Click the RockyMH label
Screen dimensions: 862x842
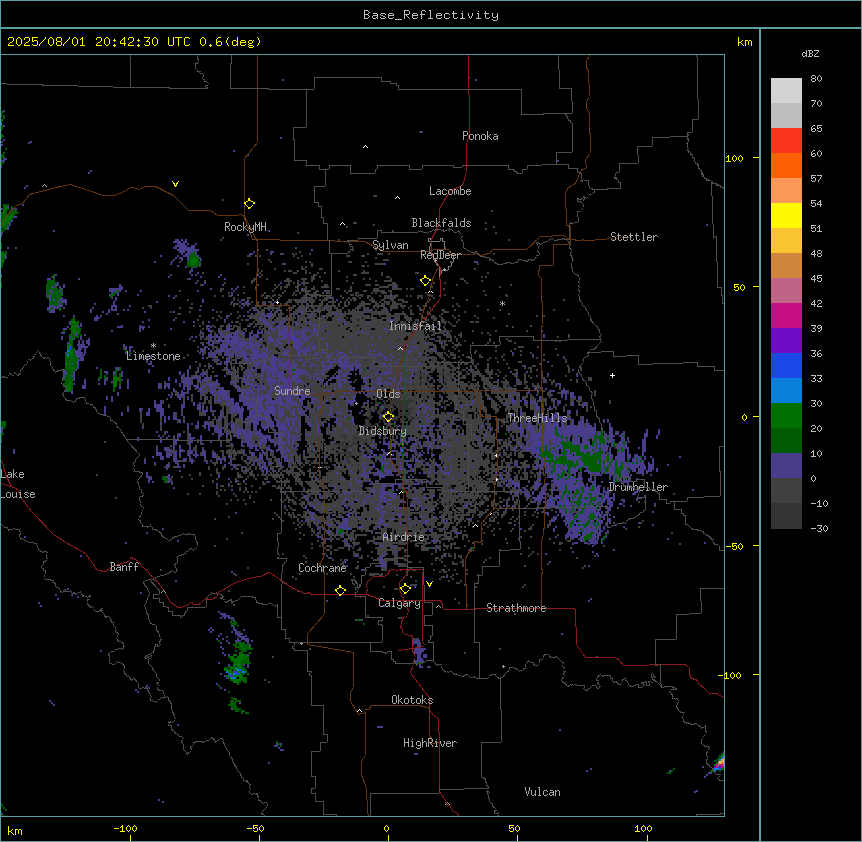[245, 227]
